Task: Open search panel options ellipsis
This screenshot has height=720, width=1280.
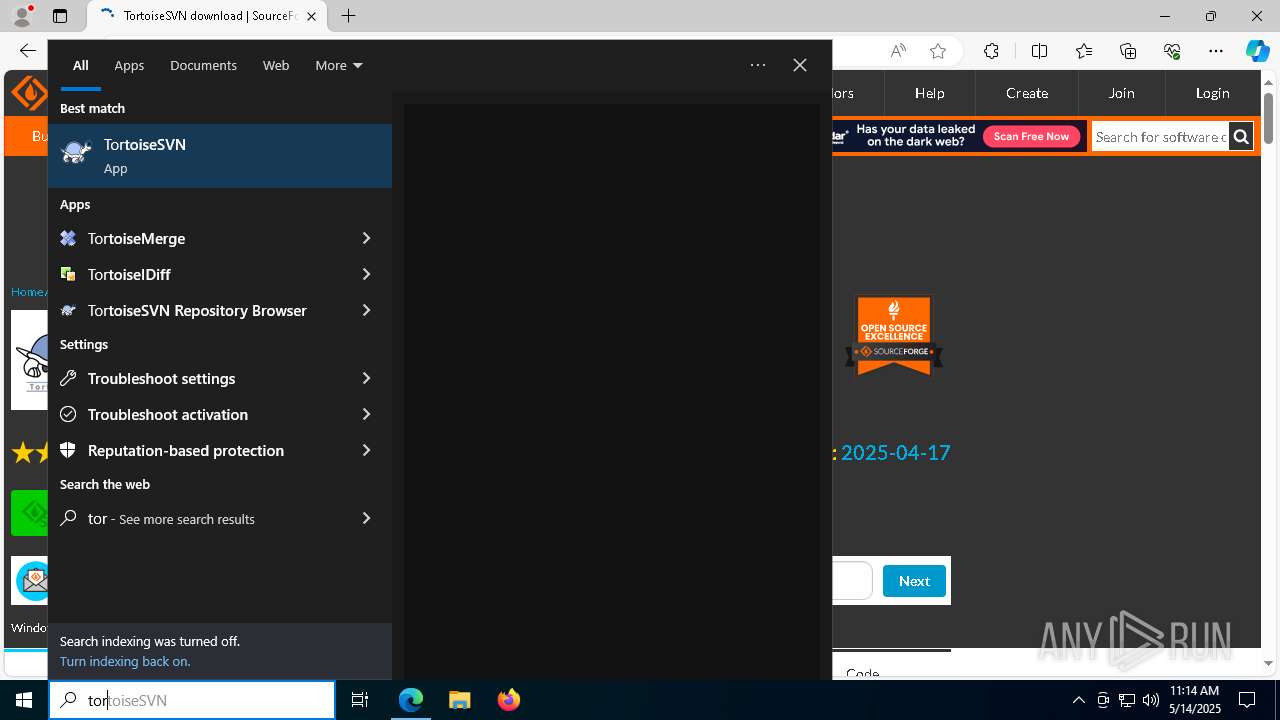Action: [758, 65]
